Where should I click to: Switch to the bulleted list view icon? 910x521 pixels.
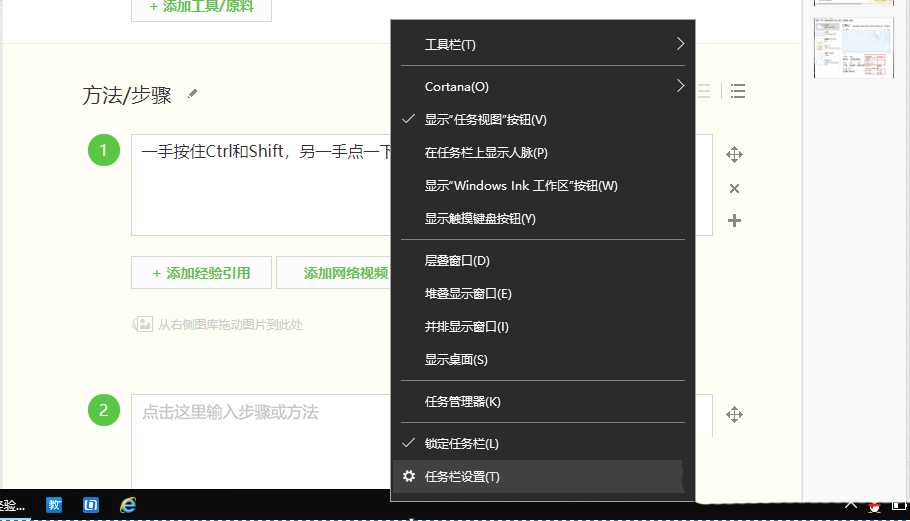(738, 91)
